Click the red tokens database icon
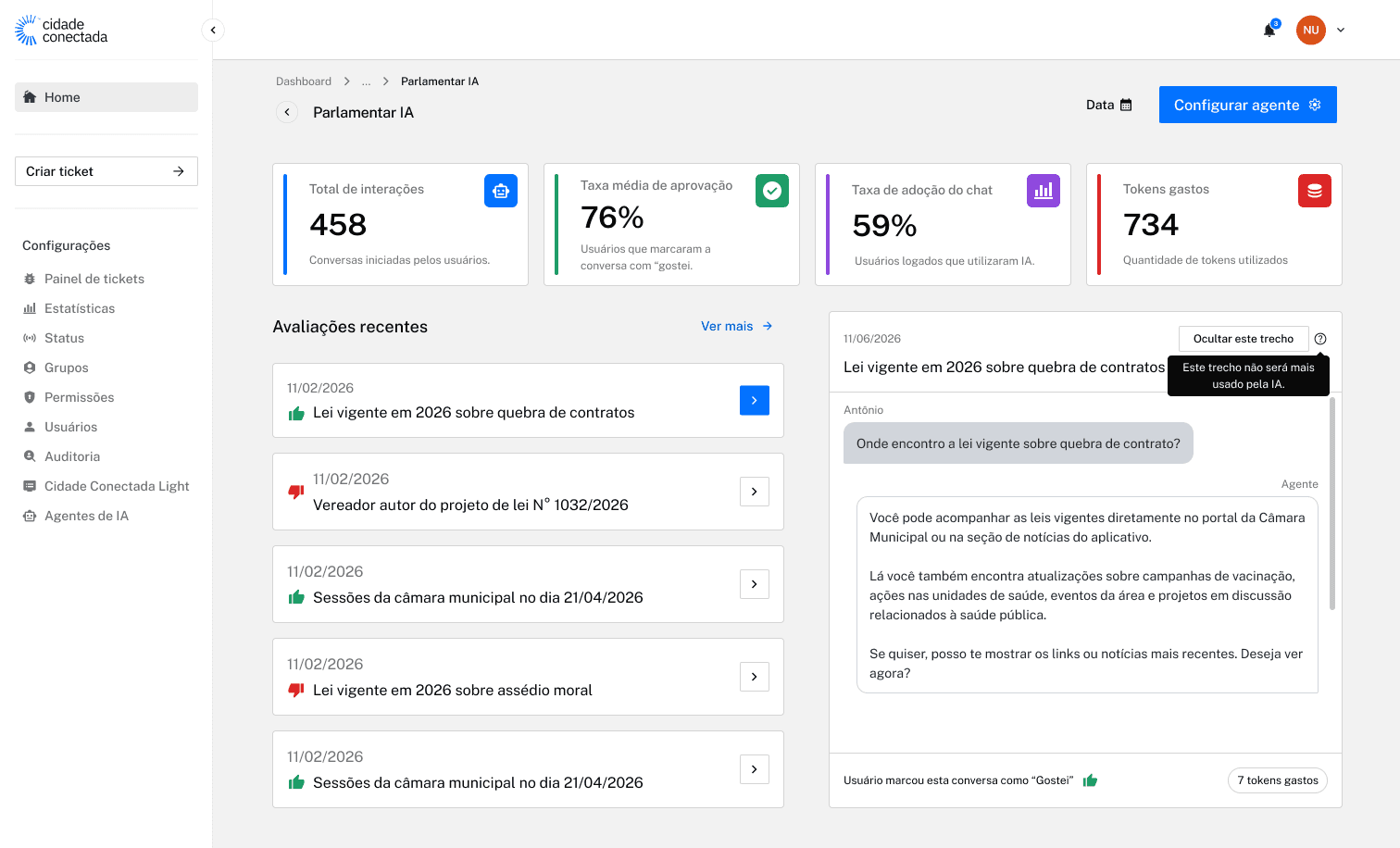The width and height of the screenshot is (1400, 848). [1315, 191]
